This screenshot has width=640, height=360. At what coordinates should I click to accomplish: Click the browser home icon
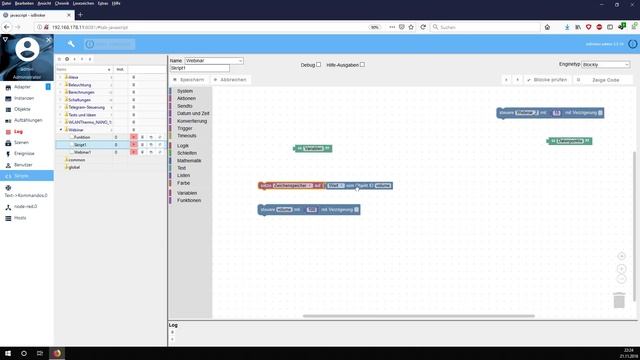coord(547,27)
